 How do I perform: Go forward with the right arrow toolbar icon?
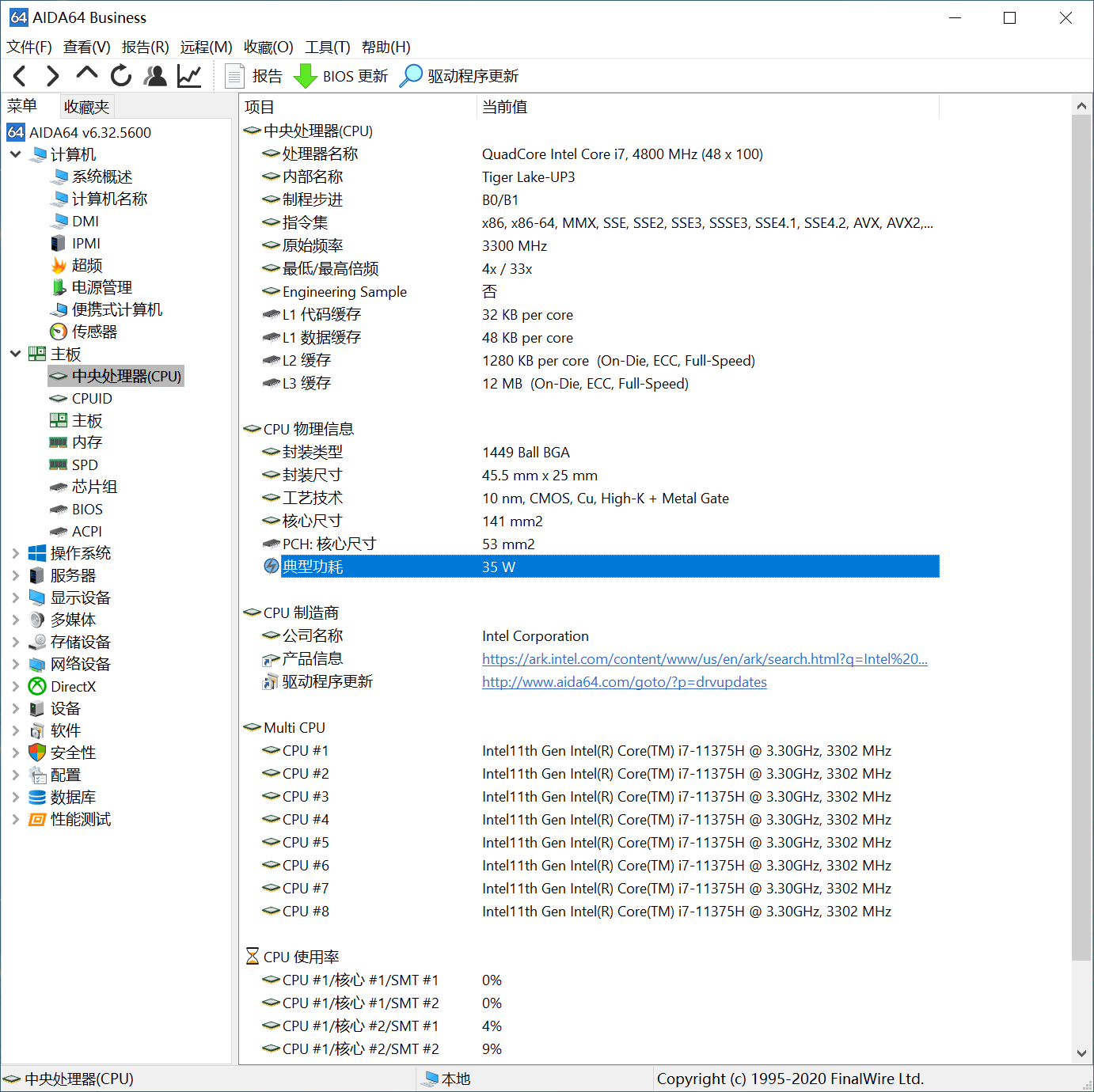tap(52, 76)
